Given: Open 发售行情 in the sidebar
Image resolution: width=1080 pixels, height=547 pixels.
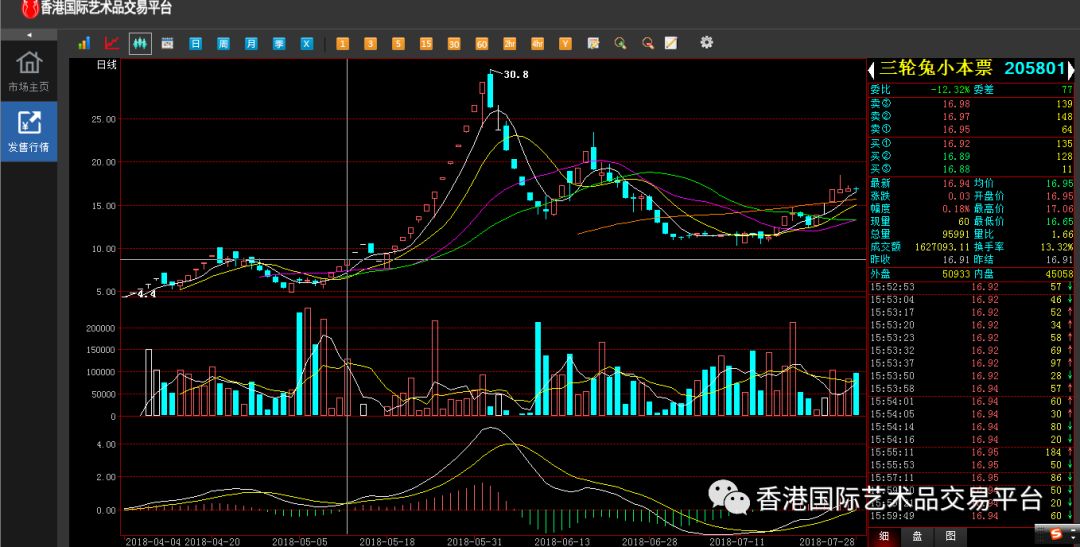Looking at the screenshot, I should click(x=29, y=131).
